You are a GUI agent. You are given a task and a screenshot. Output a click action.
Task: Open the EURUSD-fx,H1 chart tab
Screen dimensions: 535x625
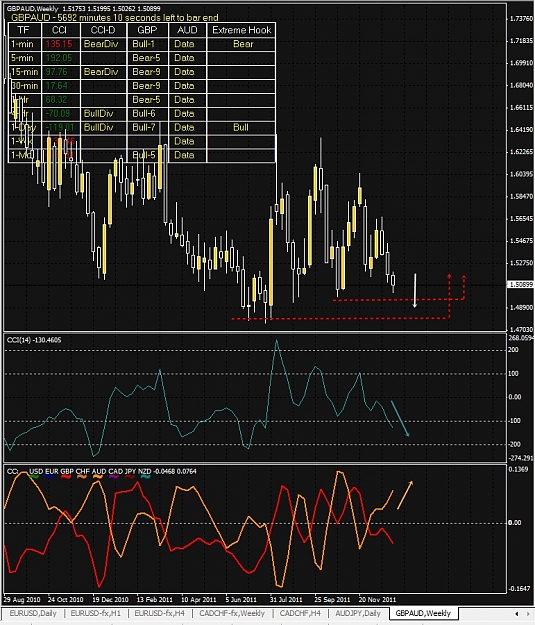click(95, 613)
